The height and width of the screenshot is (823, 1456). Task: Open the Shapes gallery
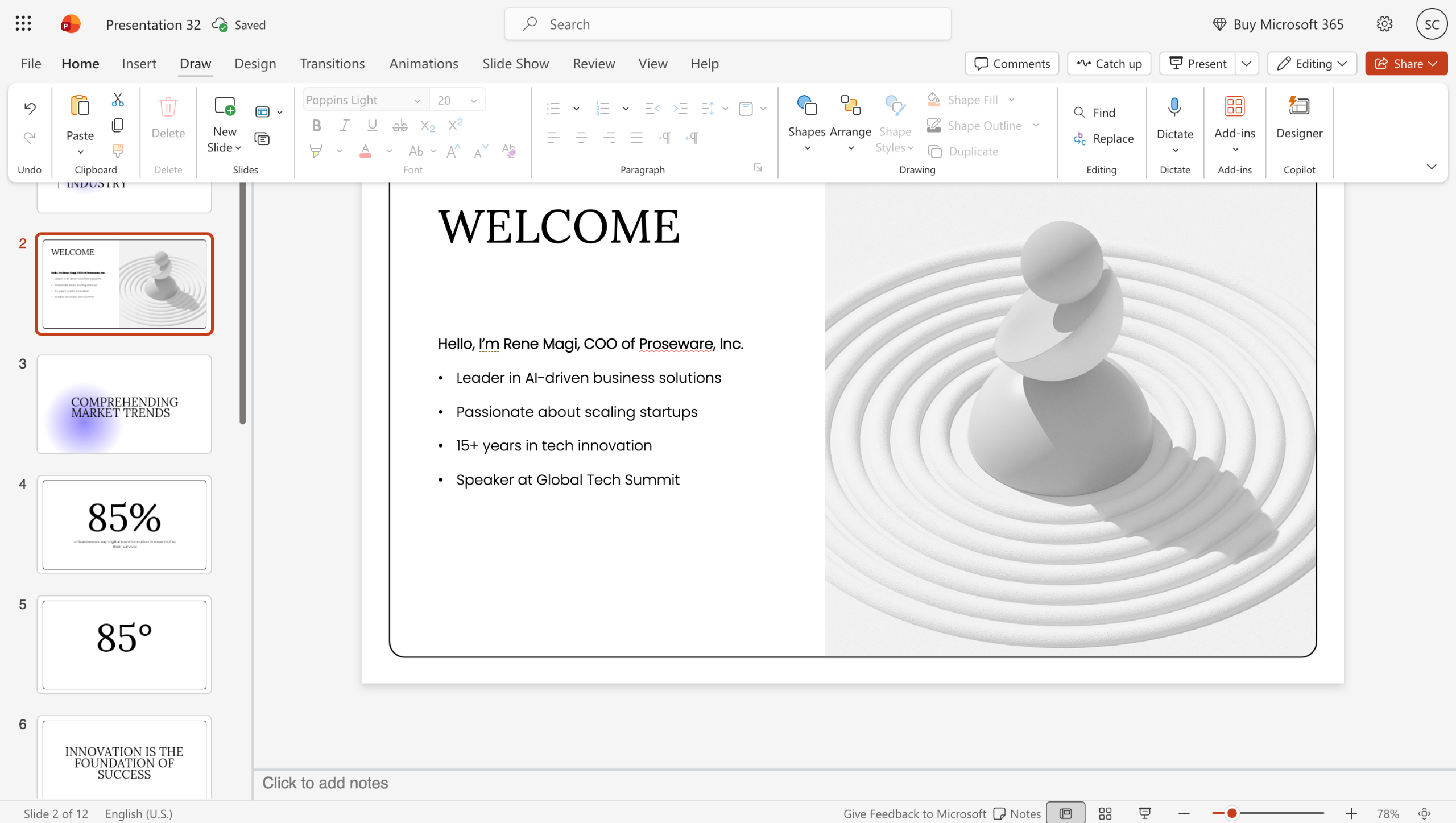[806, 123]
